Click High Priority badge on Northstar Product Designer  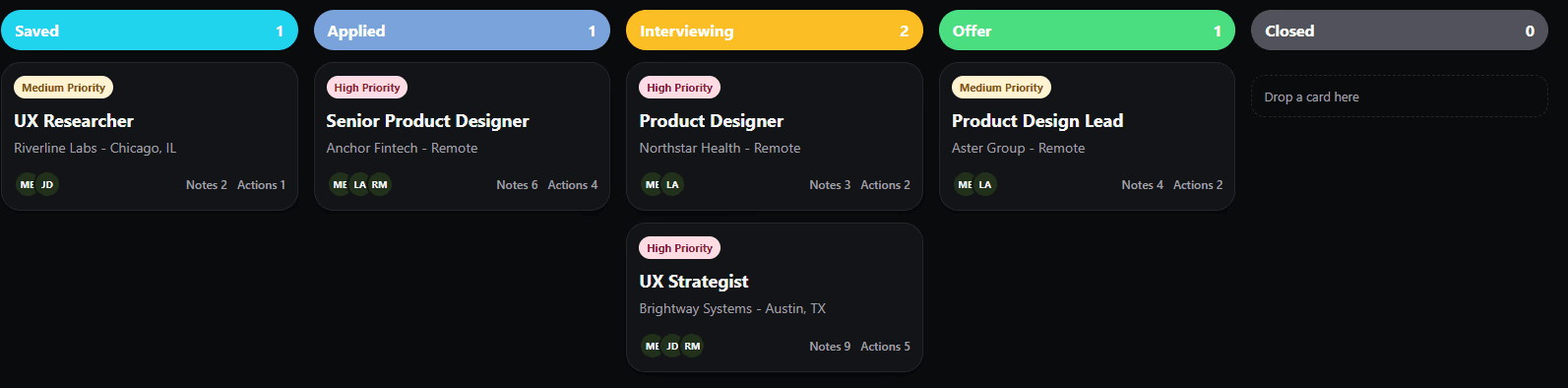pyautogui.click(x=680, y=88)
